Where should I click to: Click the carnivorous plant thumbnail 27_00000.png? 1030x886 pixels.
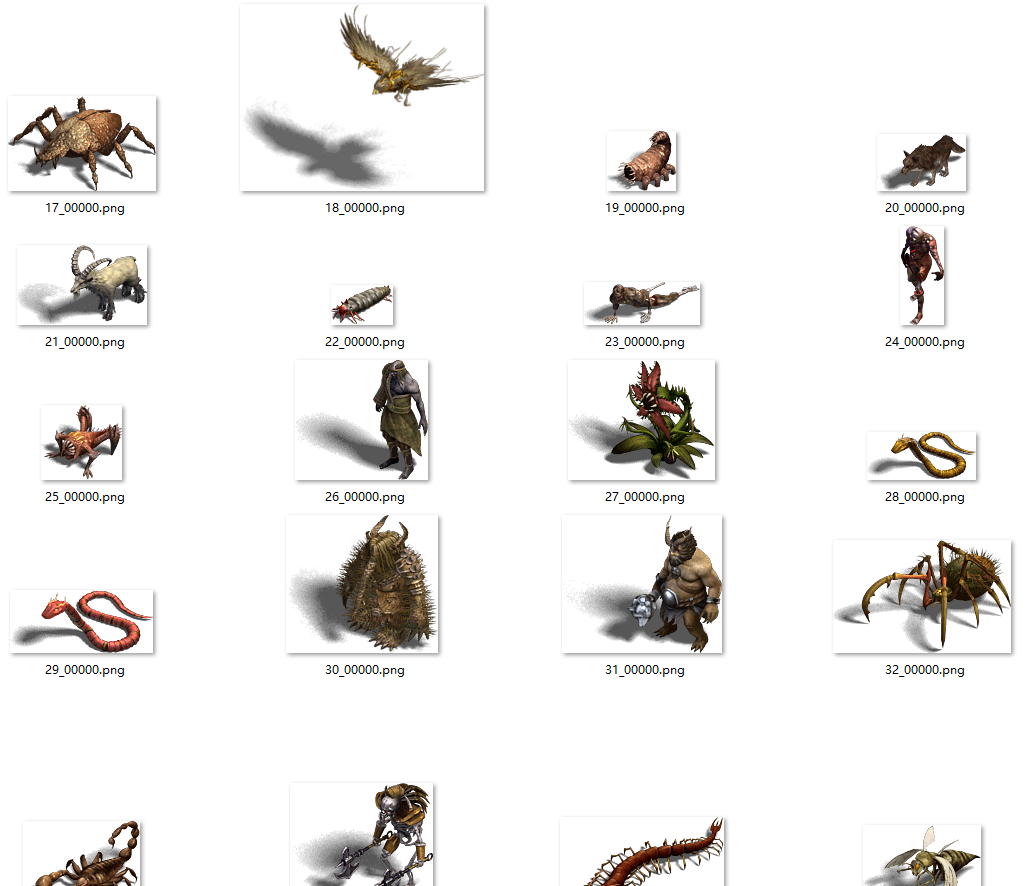(x=642, y=420)
